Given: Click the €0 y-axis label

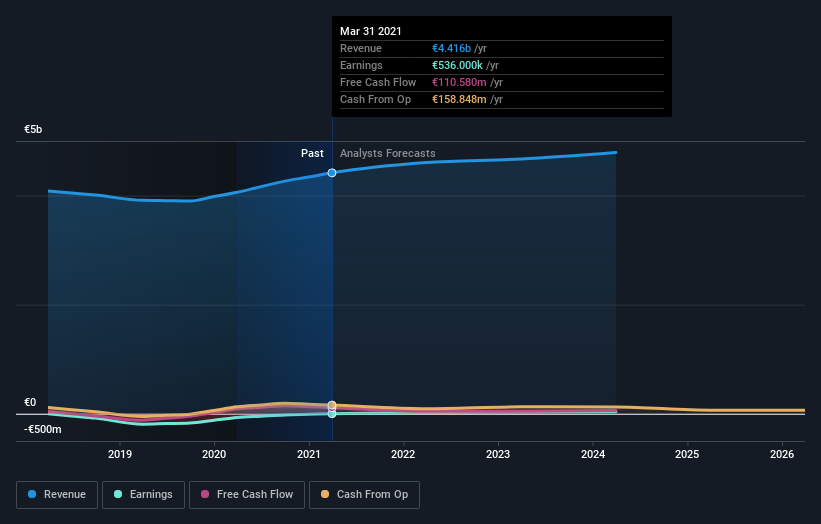Looking at the screenshot, I should pyautogui.click(x=30, y=403).
